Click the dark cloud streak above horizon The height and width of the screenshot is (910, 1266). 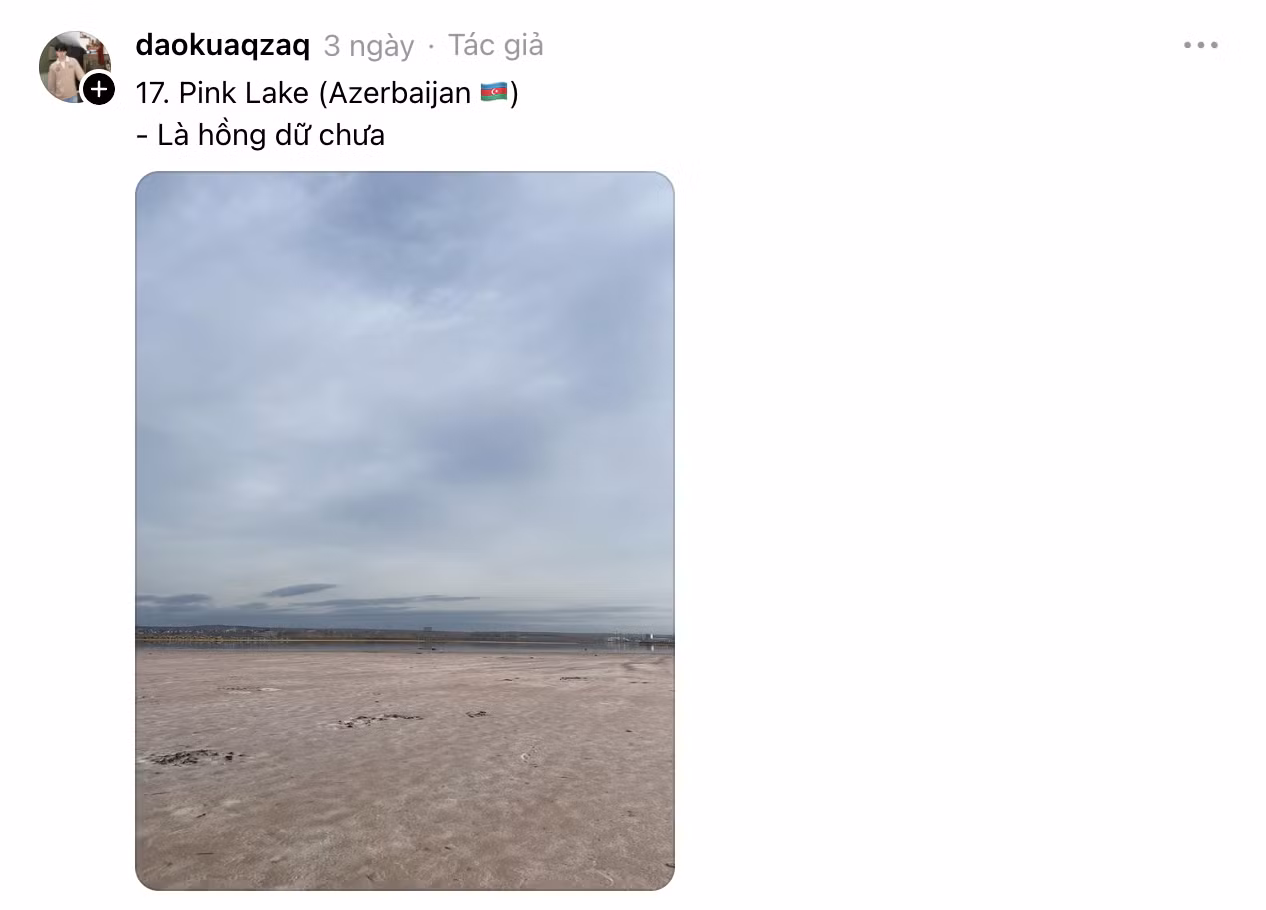point(299,590)
